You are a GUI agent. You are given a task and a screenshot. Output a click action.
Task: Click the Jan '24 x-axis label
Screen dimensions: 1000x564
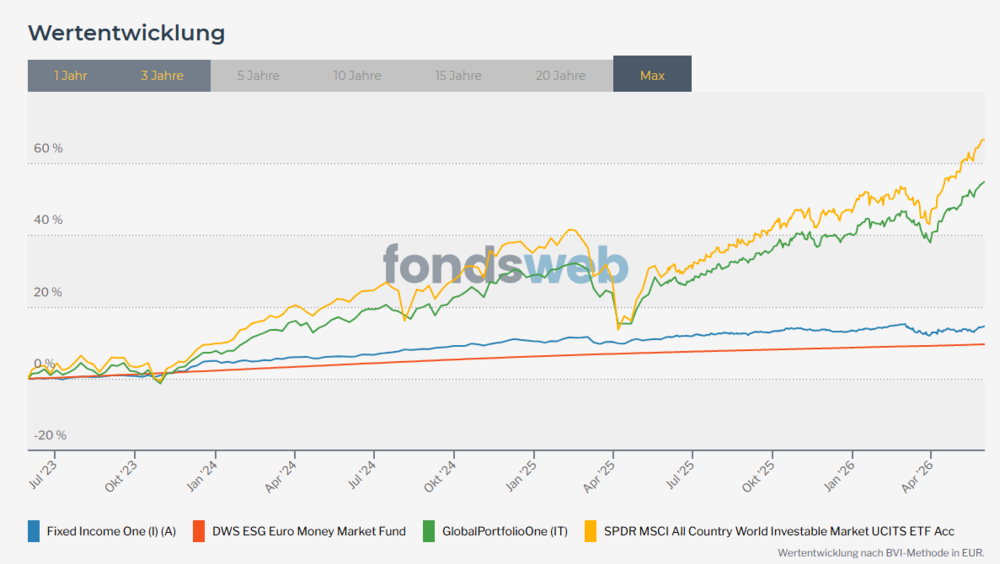[202, 476]
